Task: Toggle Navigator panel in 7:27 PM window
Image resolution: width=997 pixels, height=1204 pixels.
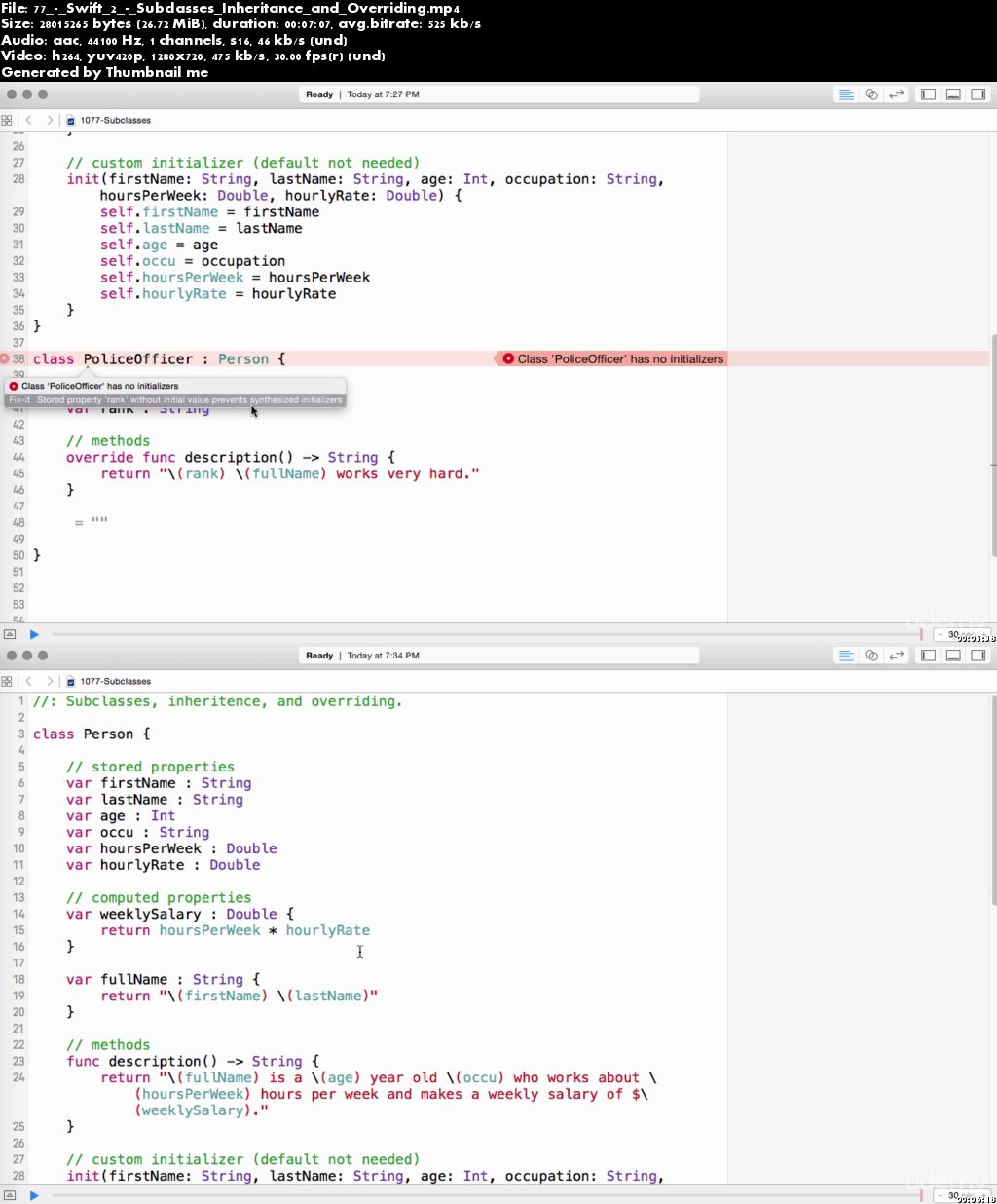Action: click(928, 94)
